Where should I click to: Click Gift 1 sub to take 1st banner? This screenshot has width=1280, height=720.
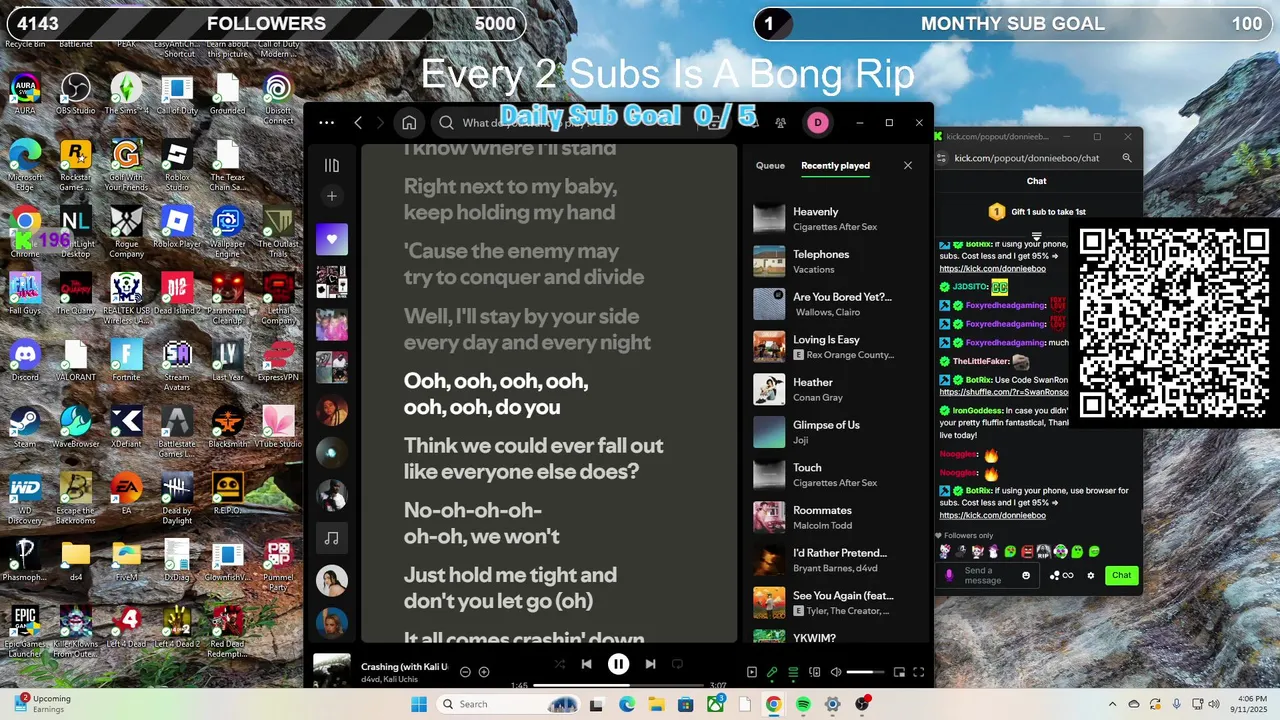point(1037,211)
